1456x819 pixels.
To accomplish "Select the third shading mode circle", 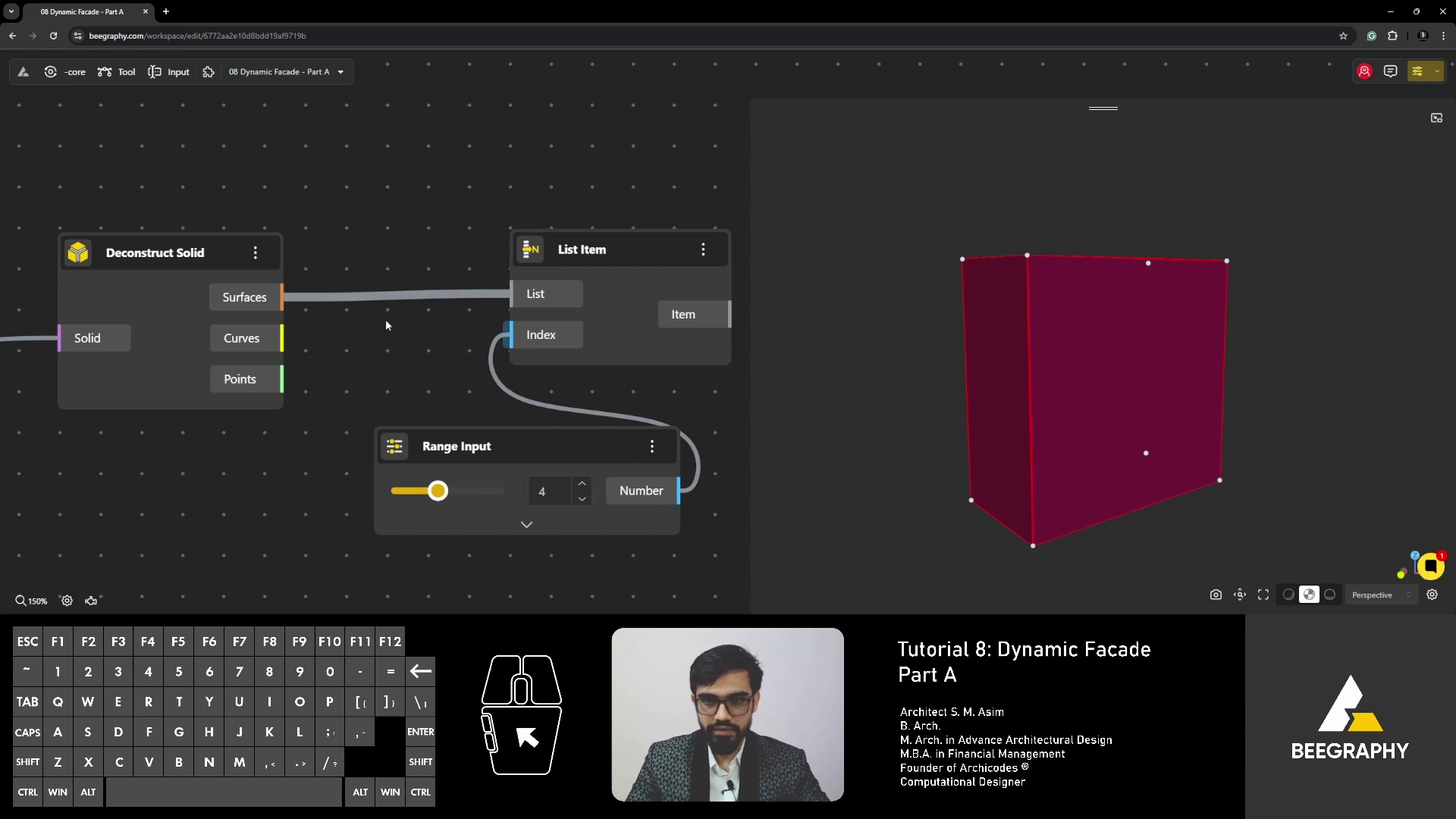I will point(1329,595).
